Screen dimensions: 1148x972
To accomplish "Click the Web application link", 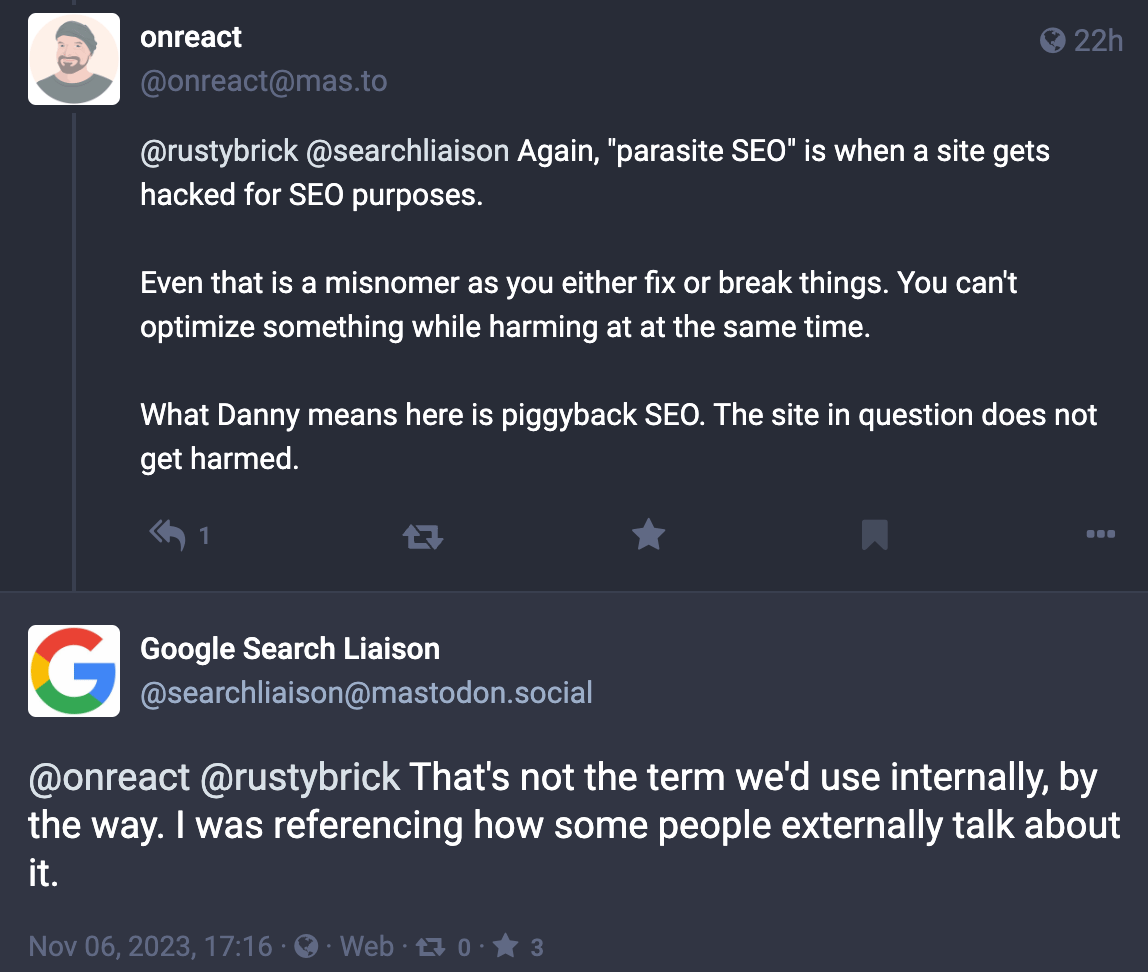I will point(367,946).
